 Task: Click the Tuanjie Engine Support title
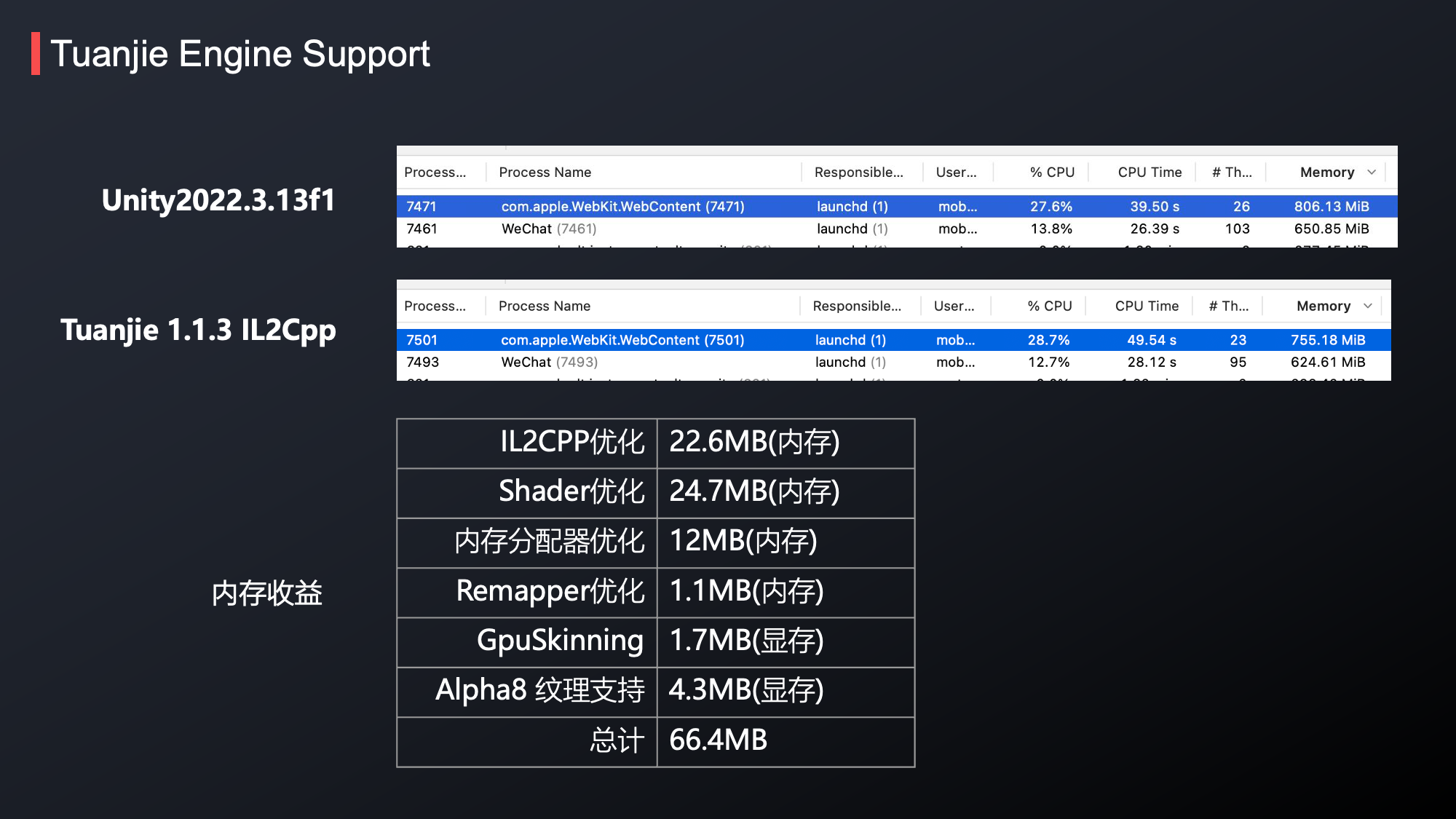click(x=240, y=54)
